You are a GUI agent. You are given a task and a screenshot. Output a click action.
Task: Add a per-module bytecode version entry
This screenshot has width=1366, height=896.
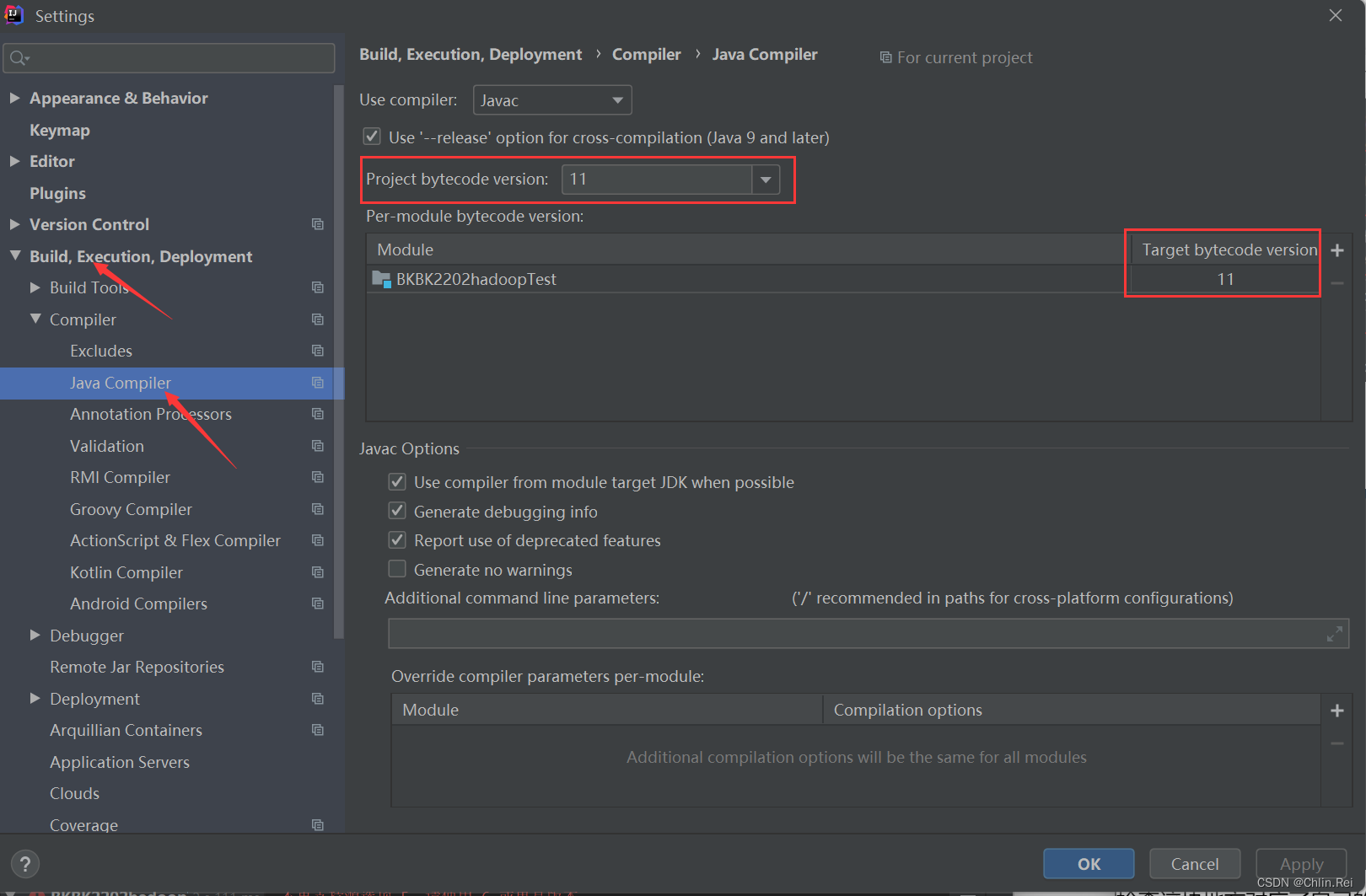click(1337, 250)
